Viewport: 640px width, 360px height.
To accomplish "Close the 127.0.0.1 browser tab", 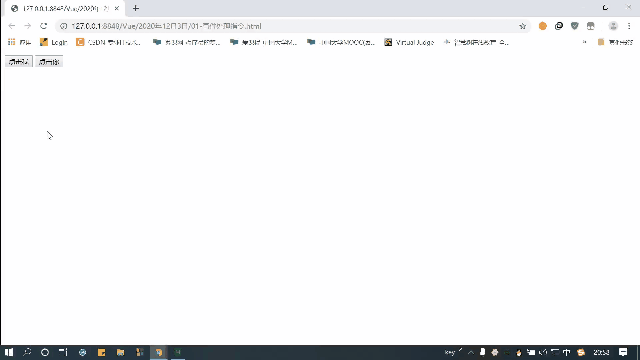I will coord(117,8).
